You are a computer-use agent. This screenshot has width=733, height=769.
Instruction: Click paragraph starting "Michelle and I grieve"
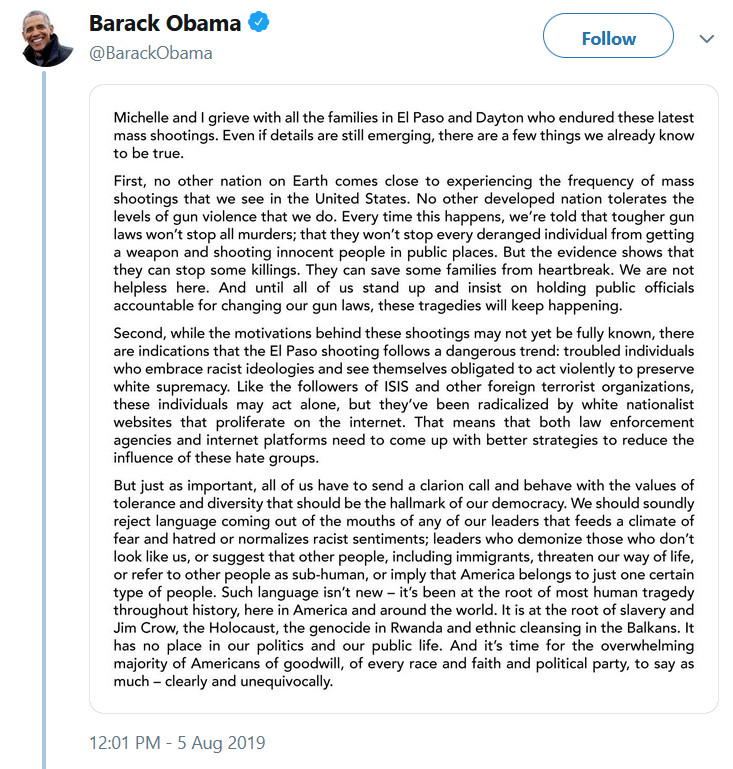[404, 135]
